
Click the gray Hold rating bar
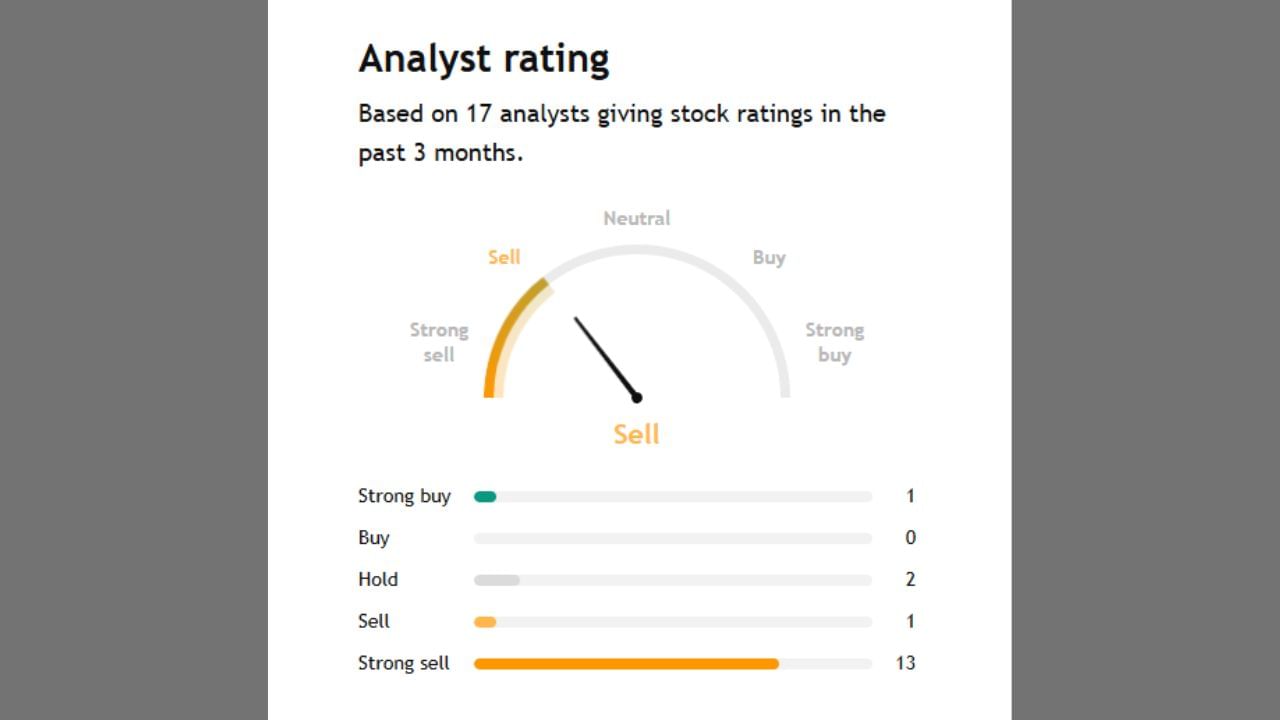pyautogui.click(x=497, y=580)
